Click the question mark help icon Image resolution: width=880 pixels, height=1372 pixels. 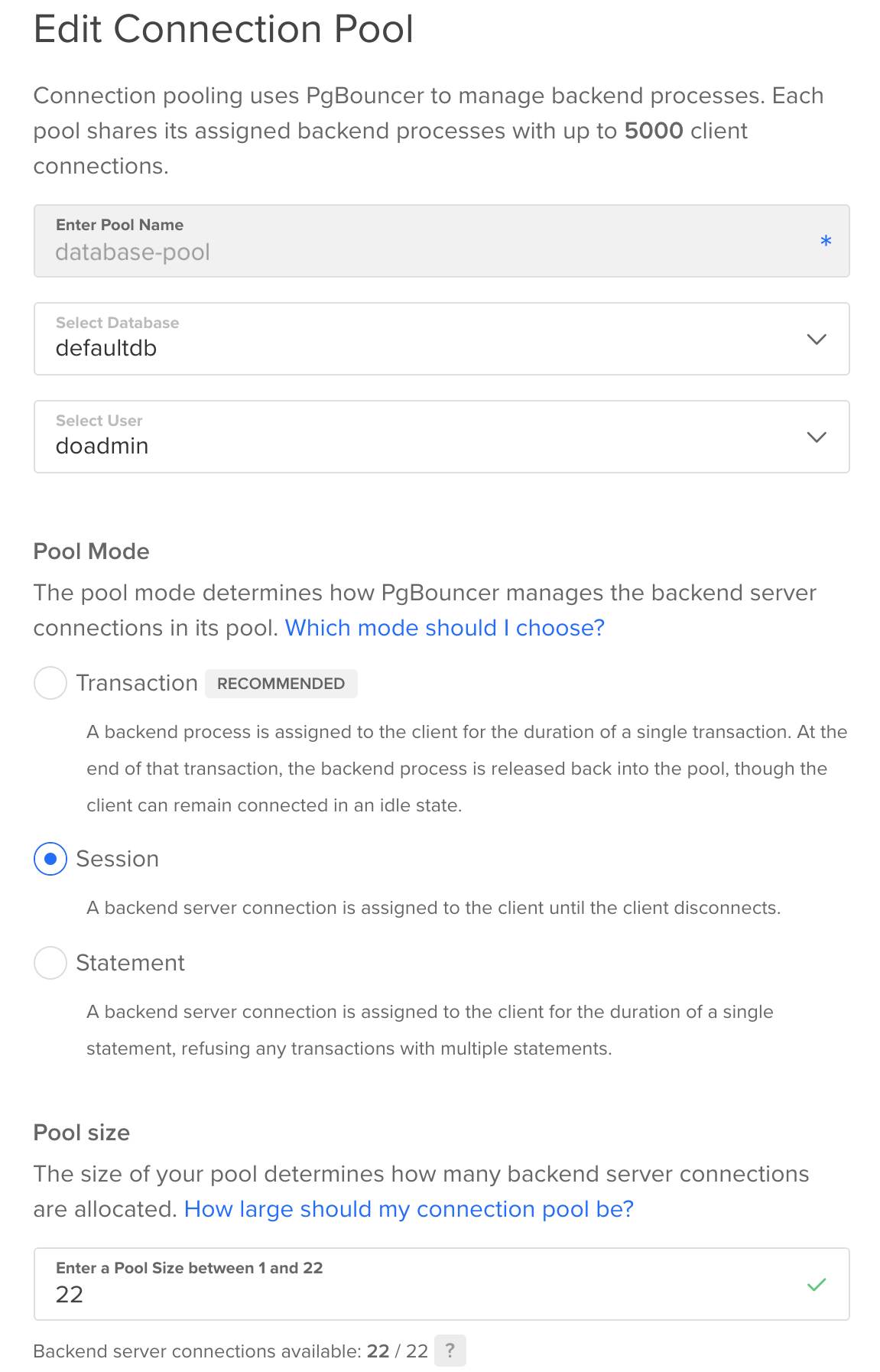click(450, 1351)
